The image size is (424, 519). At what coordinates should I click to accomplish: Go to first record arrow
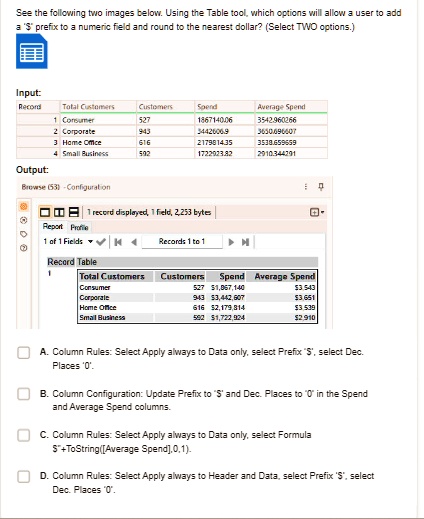point(118,242)
